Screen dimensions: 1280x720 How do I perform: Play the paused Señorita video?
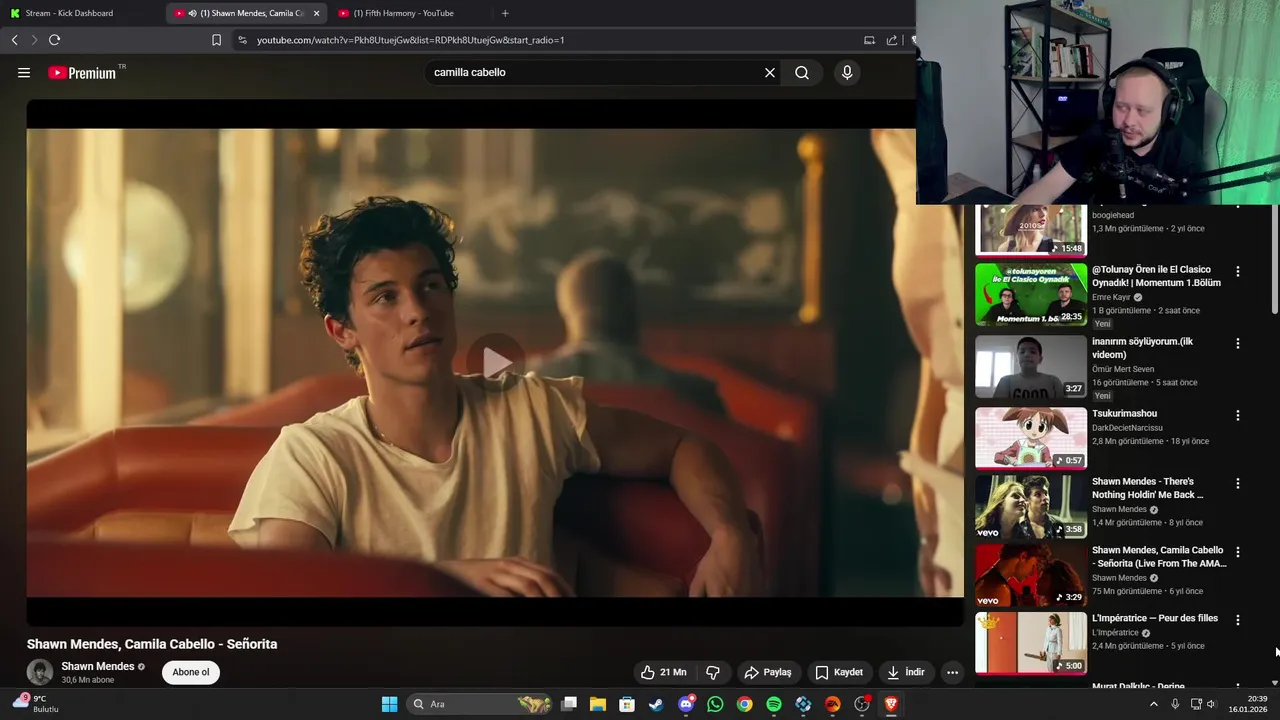(x=496, y=362)
